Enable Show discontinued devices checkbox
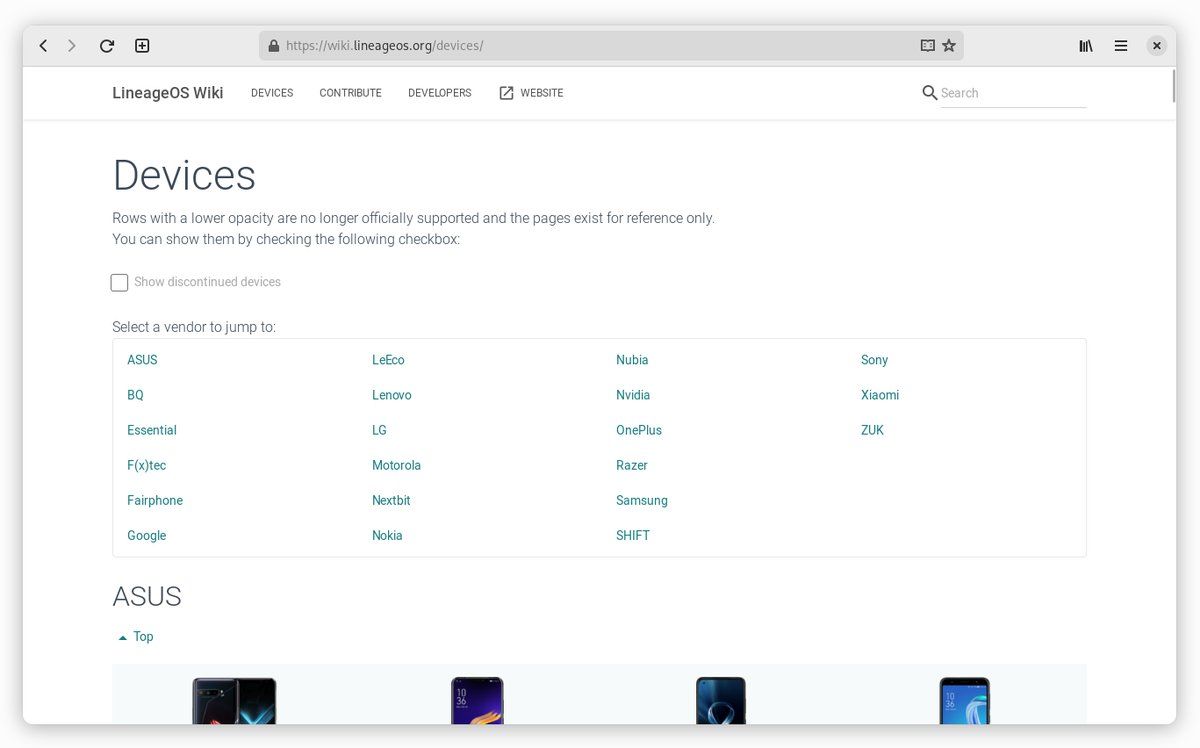1200x748 pixels. point(119,282)
